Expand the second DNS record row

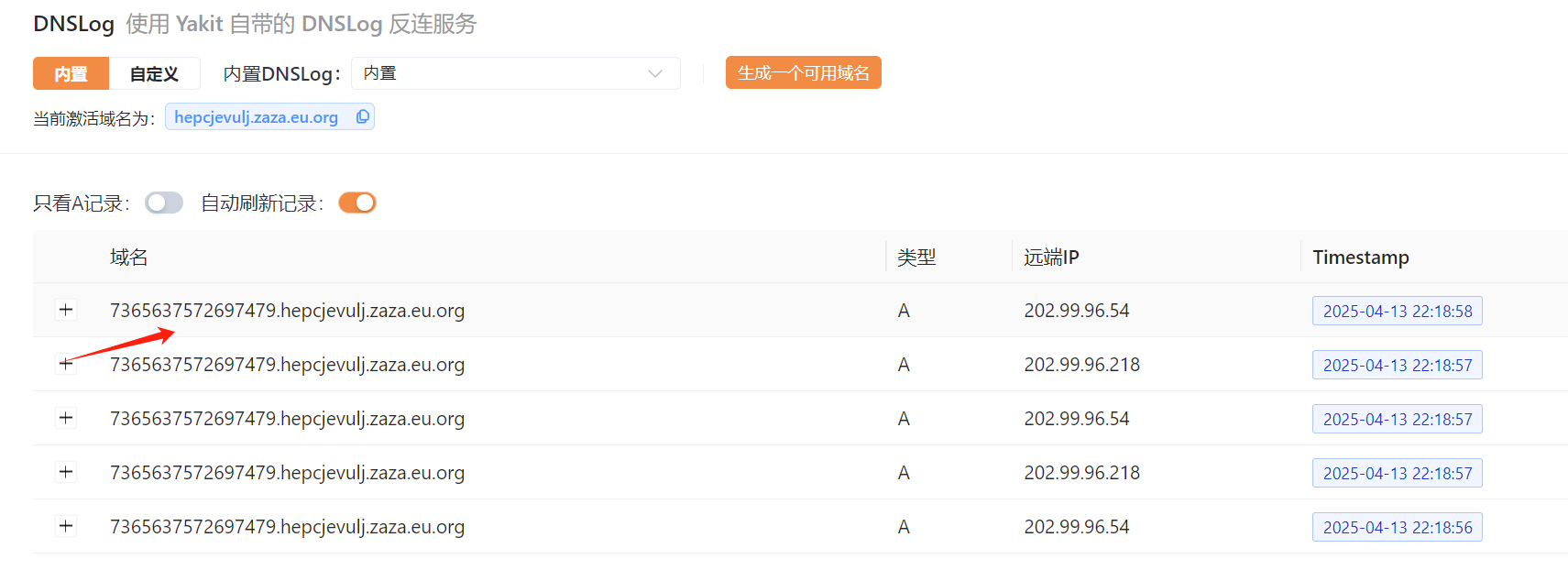(66, 364)
